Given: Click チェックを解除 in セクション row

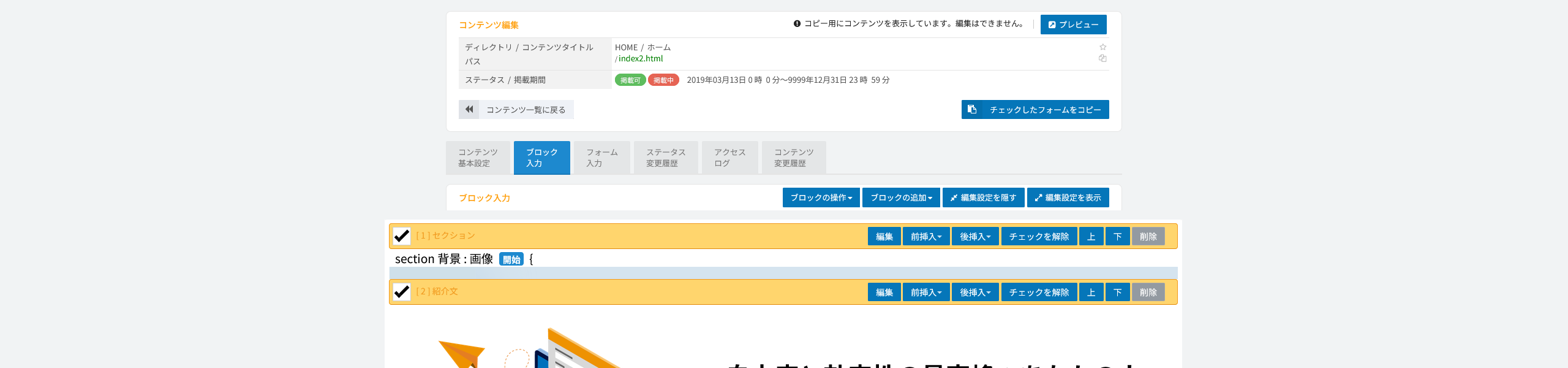Looking at the screenshot, I should pos(1039,236).
